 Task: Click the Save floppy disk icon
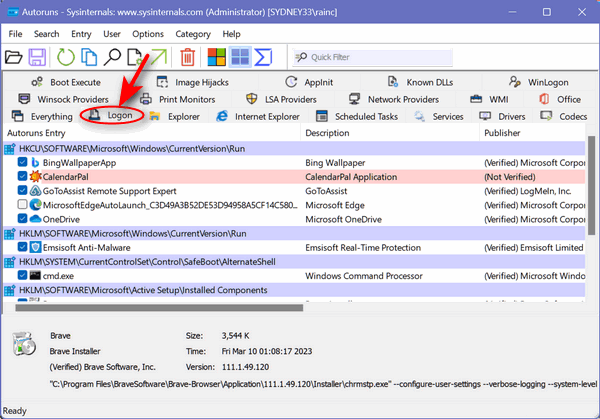37,57
